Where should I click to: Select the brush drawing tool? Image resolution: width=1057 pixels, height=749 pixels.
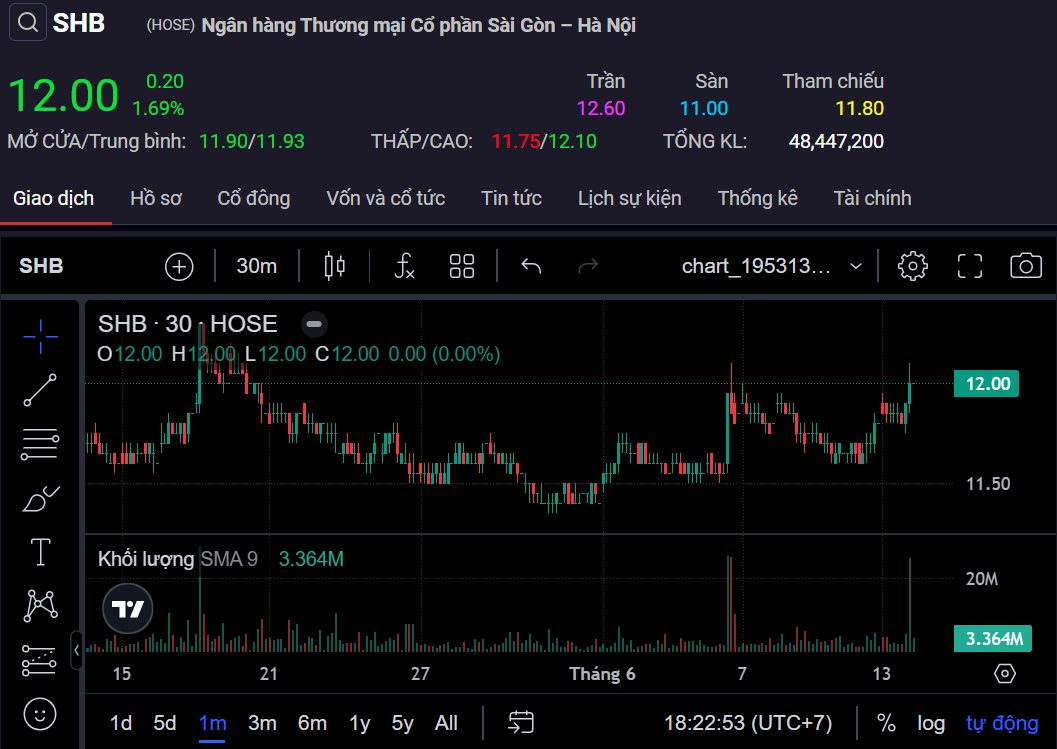click(x=40, y=497)
